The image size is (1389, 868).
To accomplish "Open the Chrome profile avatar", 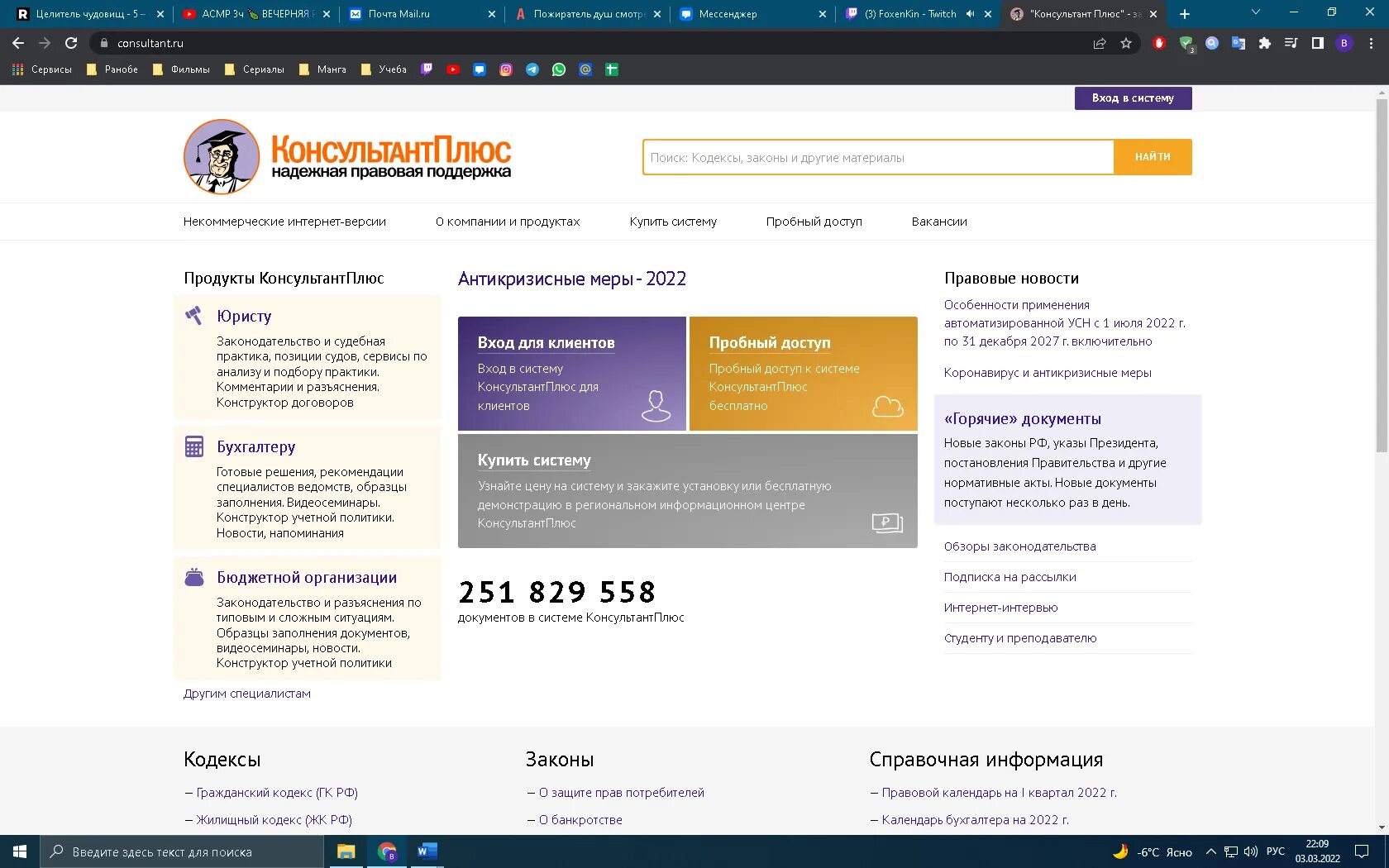I will click(1344, 43).
